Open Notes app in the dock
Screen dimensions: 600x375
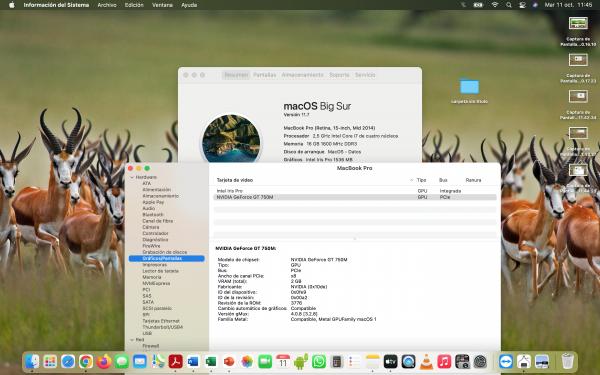pos(372,362)
